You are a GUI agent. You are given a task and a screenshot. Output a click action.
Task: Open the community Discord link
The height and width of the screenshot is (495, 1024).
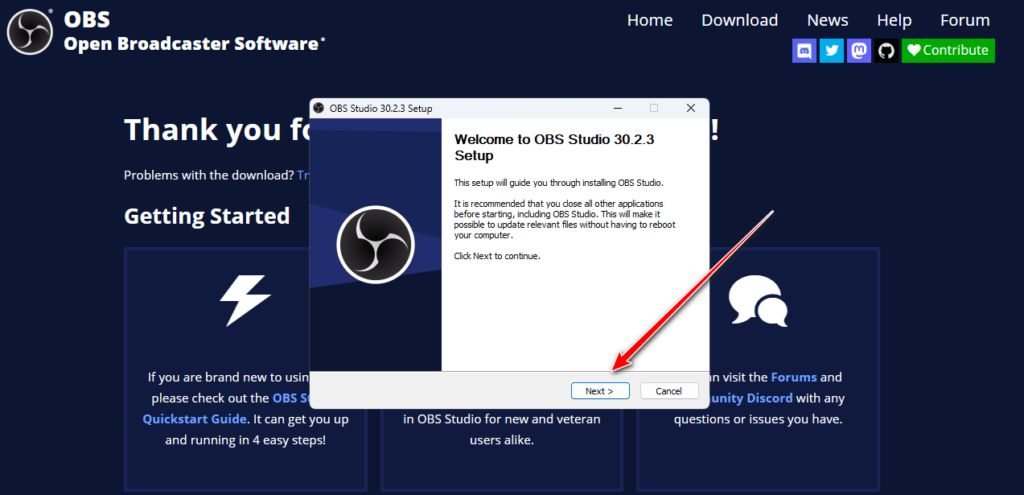pos(751,398)
